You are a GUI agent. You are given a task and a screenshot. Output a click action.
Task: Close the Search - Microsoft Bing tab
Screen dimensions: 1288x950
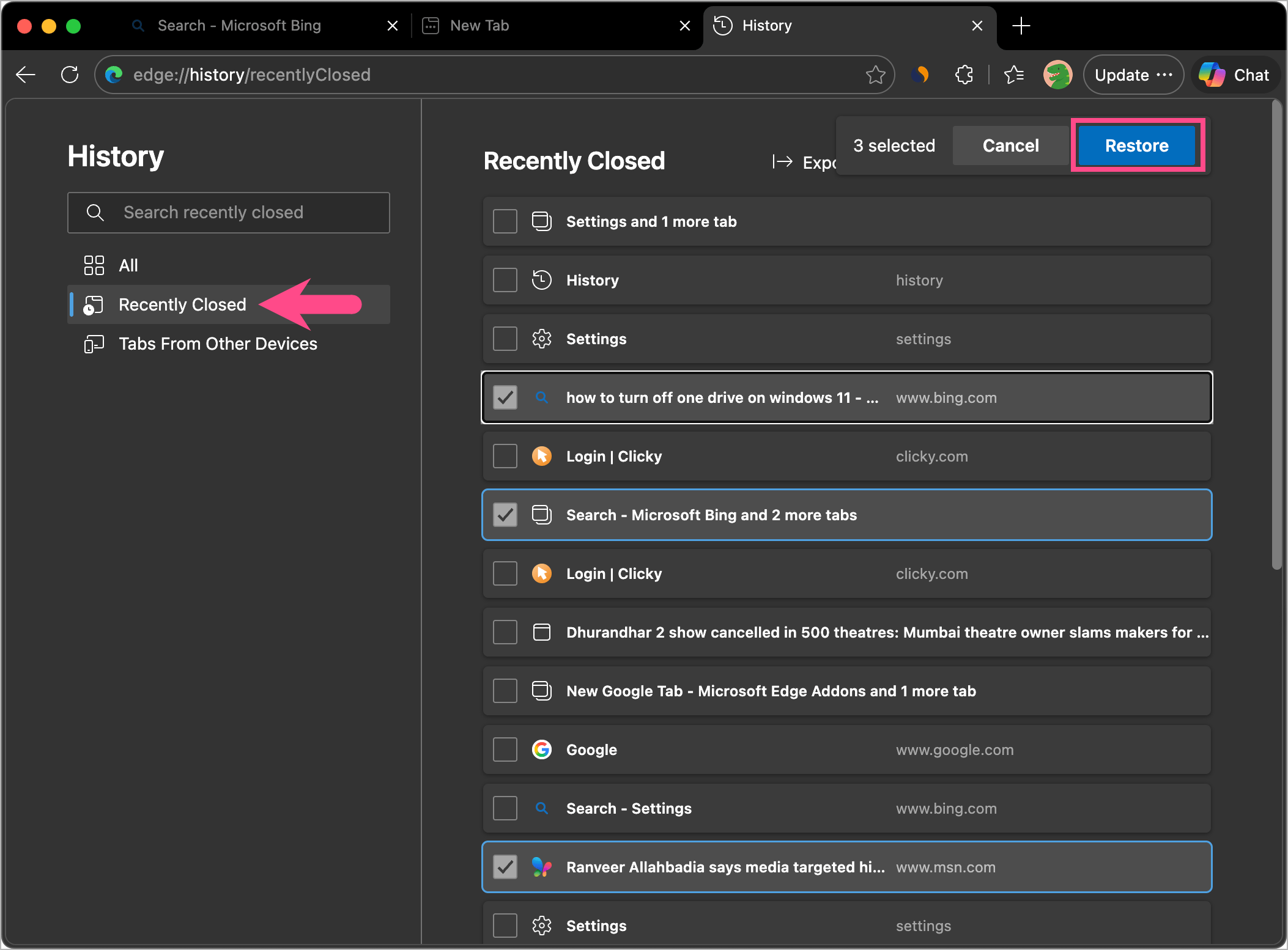[393, 26]
